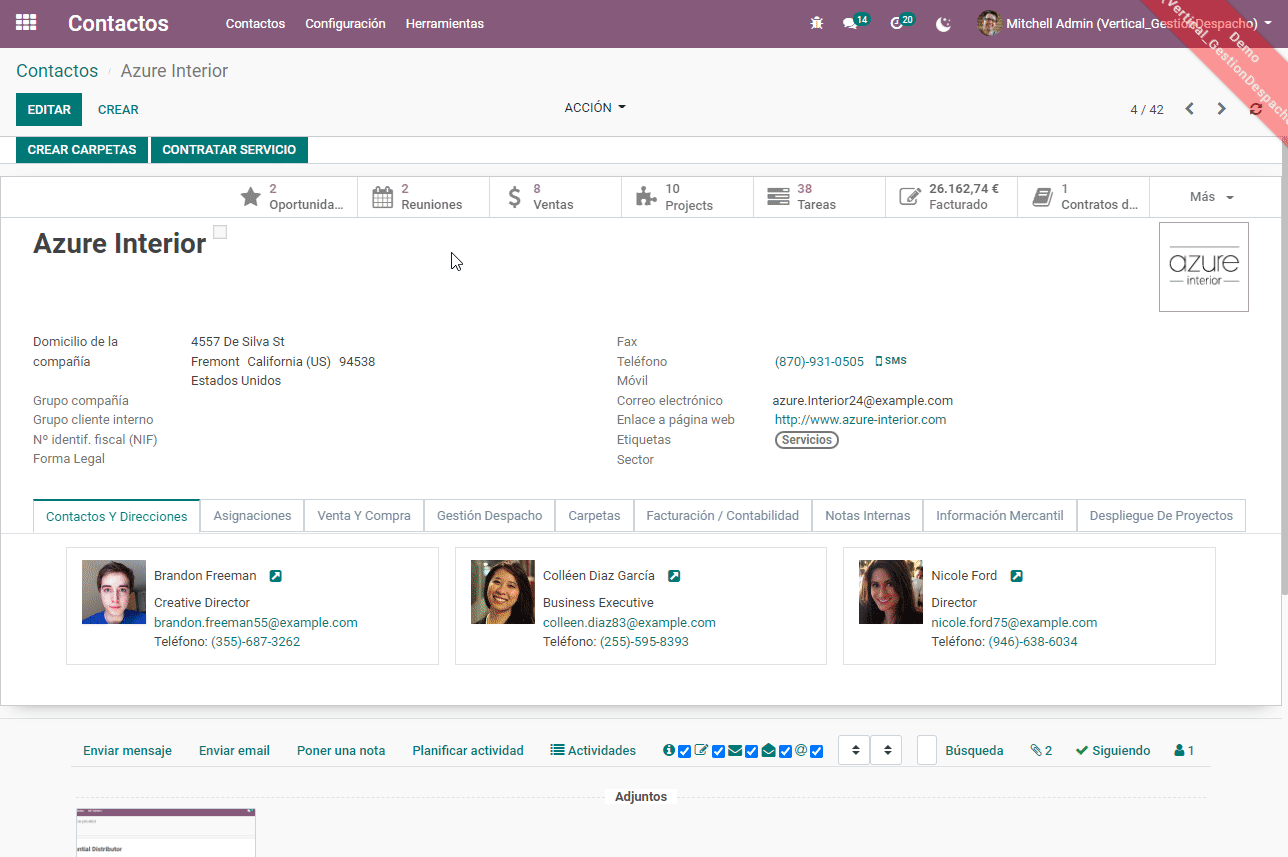Open Tareas stat button
Screen dimensions: 1288x857
[819, 197]
